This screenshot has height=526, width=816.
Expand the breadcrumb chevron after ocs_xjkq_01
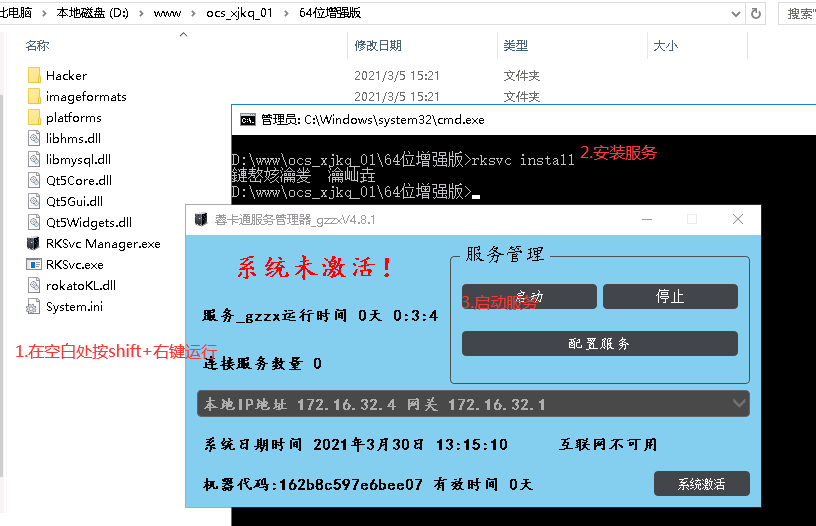point(286,14)
